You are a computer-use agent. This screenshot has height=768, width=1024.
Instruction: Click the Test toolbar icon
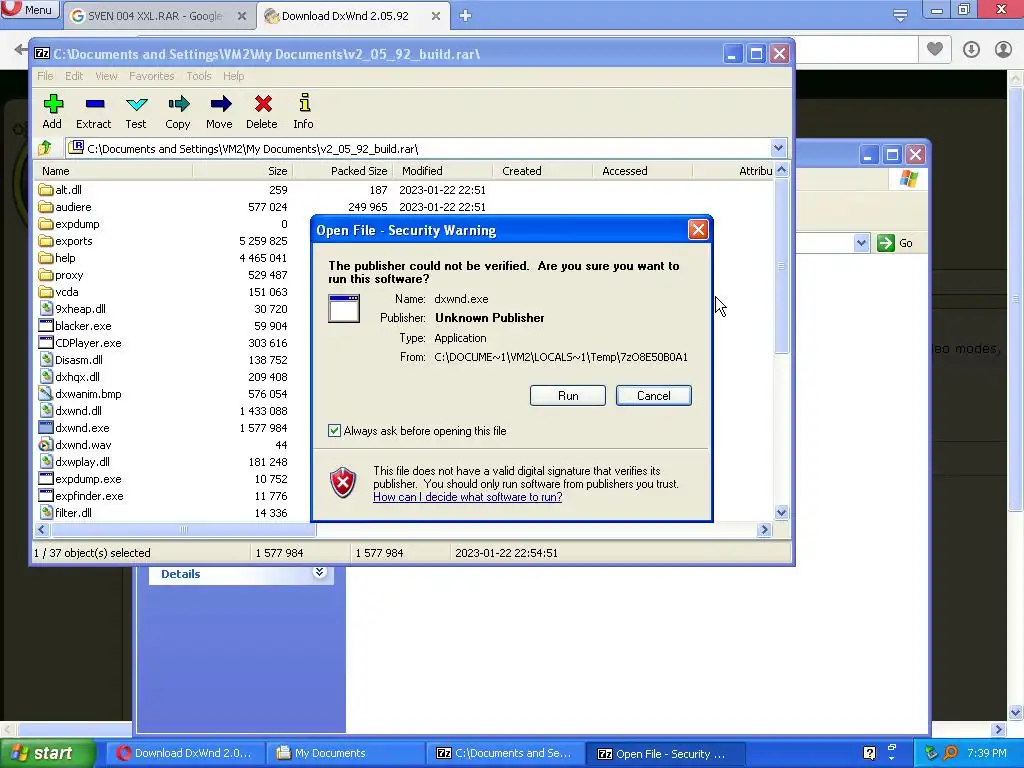click(136, 104)
